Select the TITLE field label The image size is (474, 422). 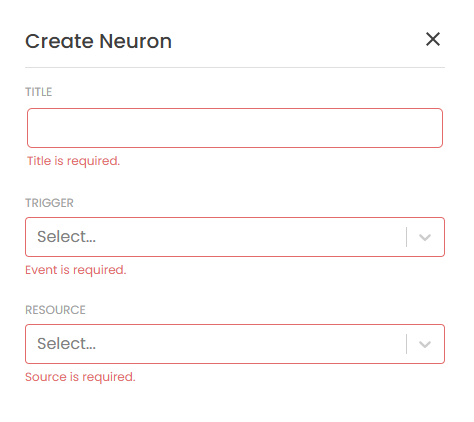pyautogui.click(x=39, y=92)
